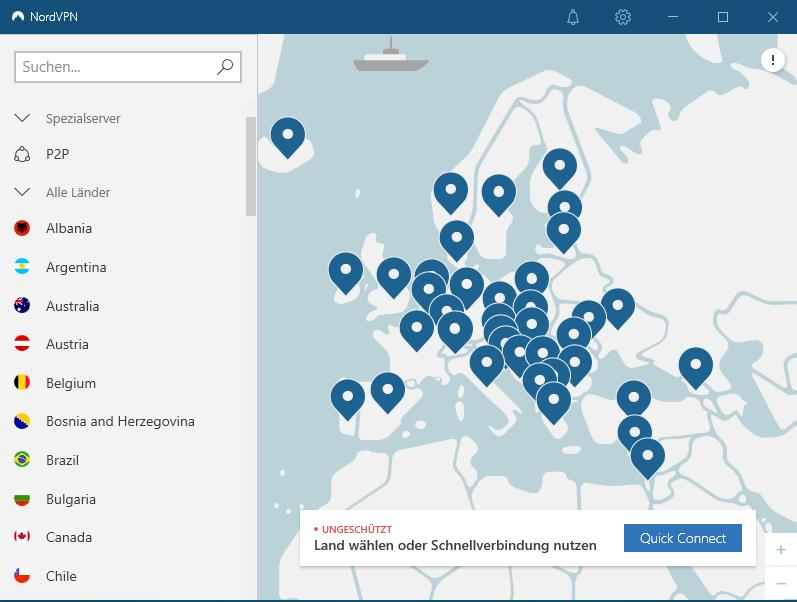Image resolution: width=797 pixels, height=602 pixels.
Task: Select Argentina from the country list
Action: coord(76,267)
